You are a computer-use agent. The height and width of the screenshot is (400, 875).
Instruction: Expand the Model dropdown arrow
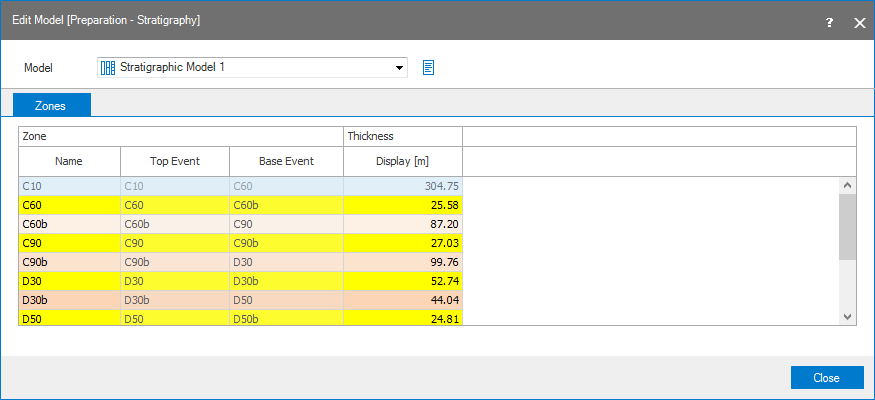400,68
